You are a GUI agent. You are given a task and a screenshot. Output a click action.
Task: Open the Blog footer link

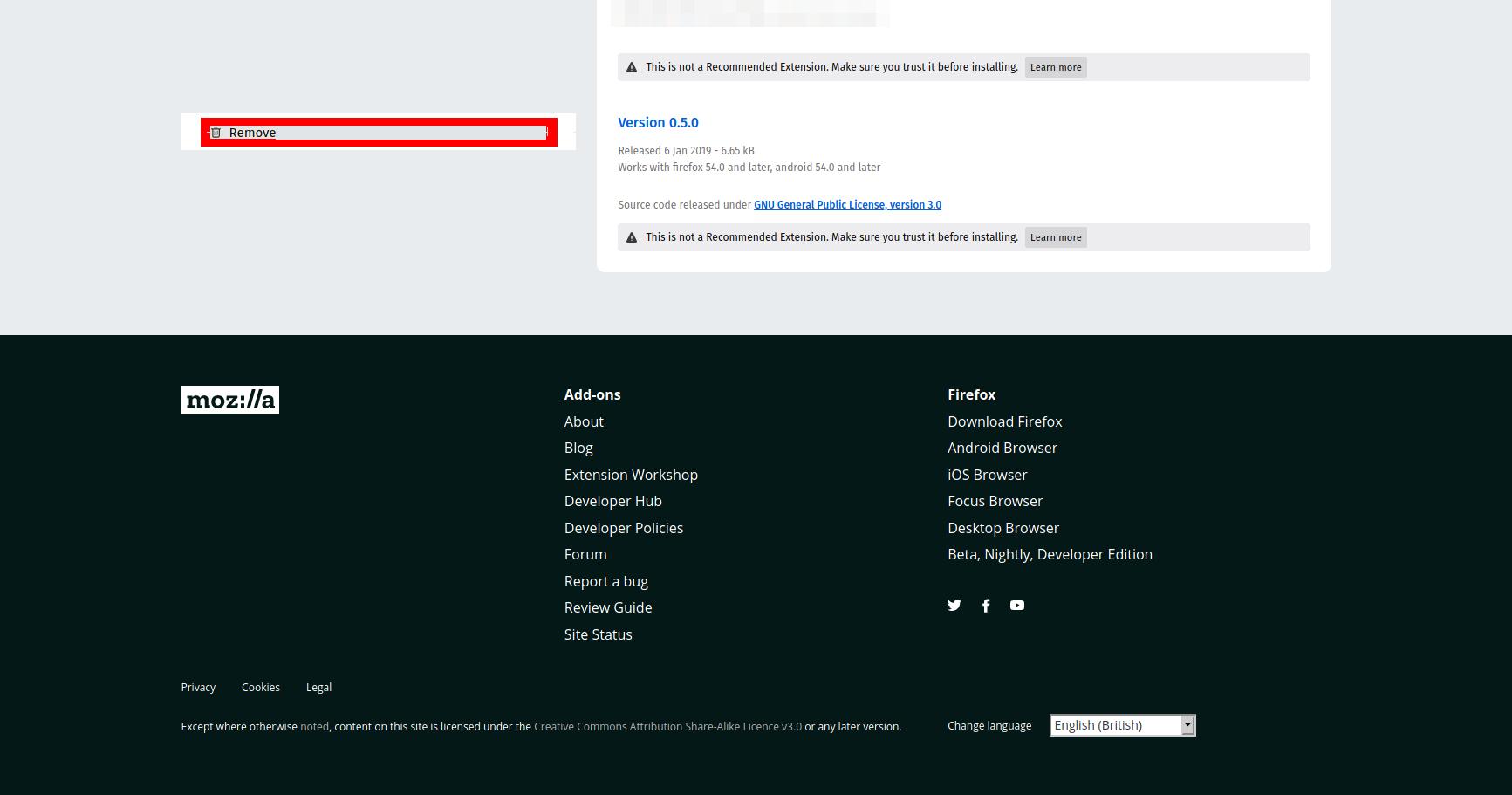click(578, 449)
